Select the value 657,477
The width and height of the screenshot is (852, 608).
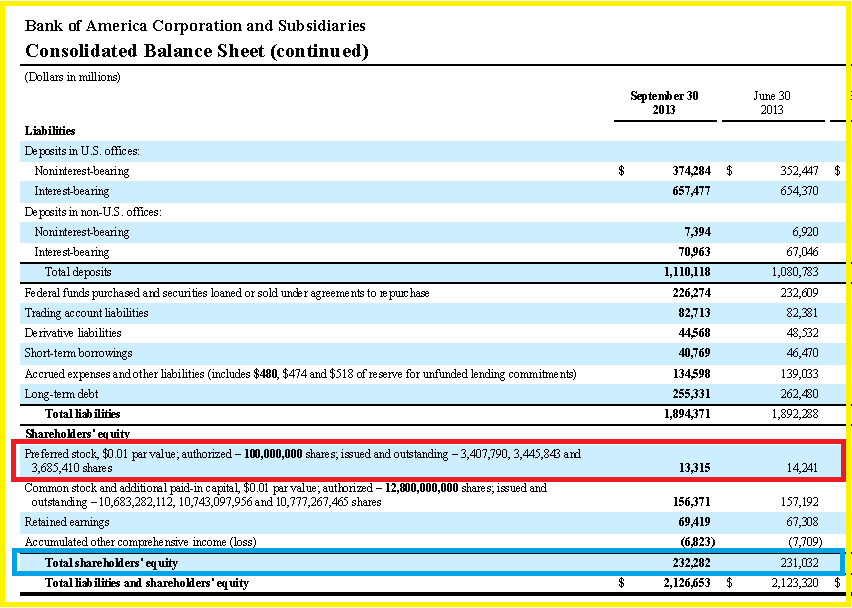click(x=691, y=191)
